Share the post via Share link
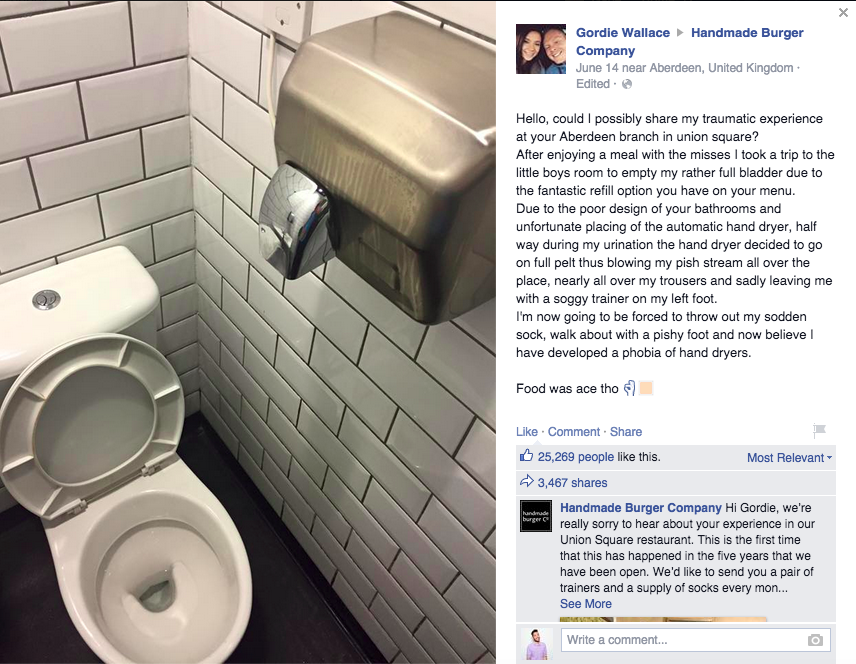This screenshot has height=664, width=856. pyautogui.click(x=626, y=432)
